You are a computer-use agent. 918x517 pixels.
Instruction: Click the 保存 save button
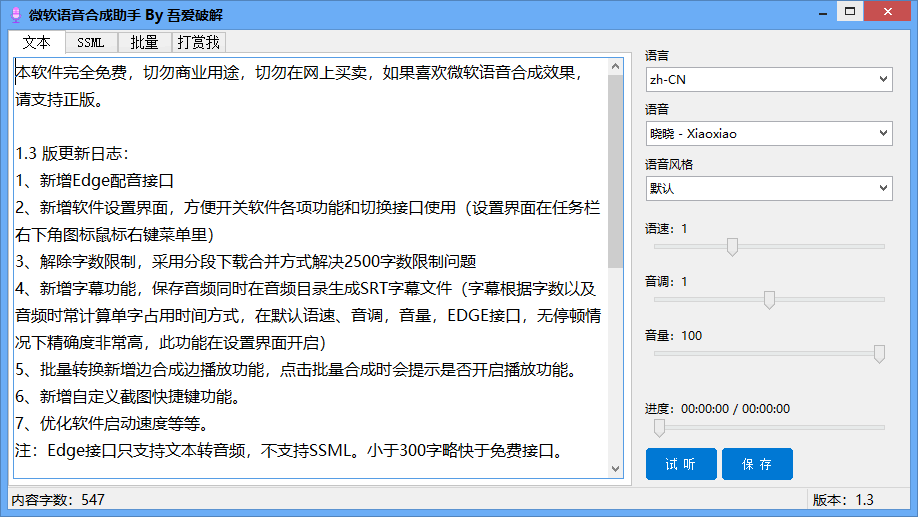click(757, 464)
